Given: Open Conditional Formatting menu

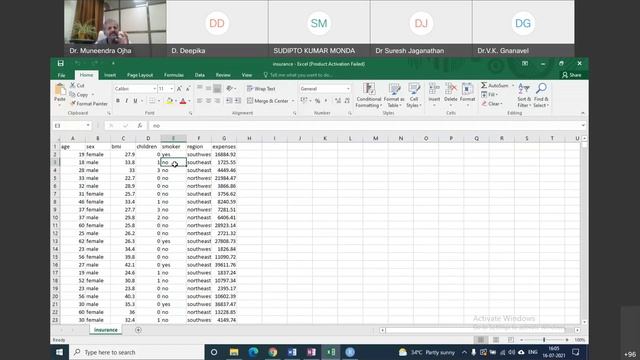Looking at the screenshot, I should tap(369, 95).
